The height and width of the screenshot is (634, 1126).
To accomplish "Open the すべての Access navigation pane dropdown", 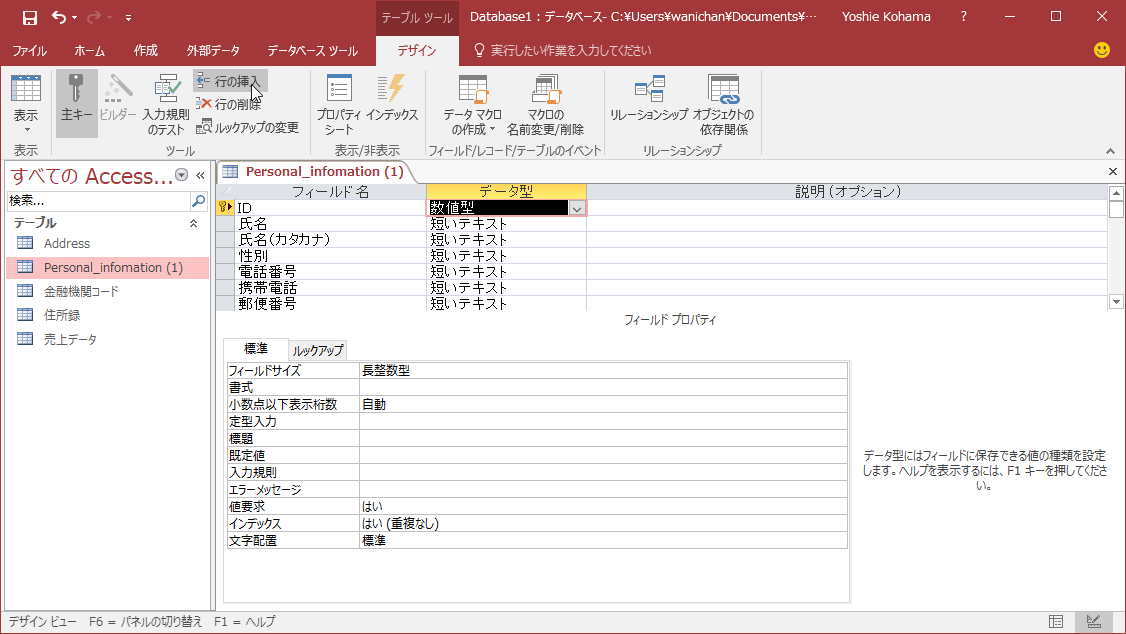I will click(x=182, y=174).
